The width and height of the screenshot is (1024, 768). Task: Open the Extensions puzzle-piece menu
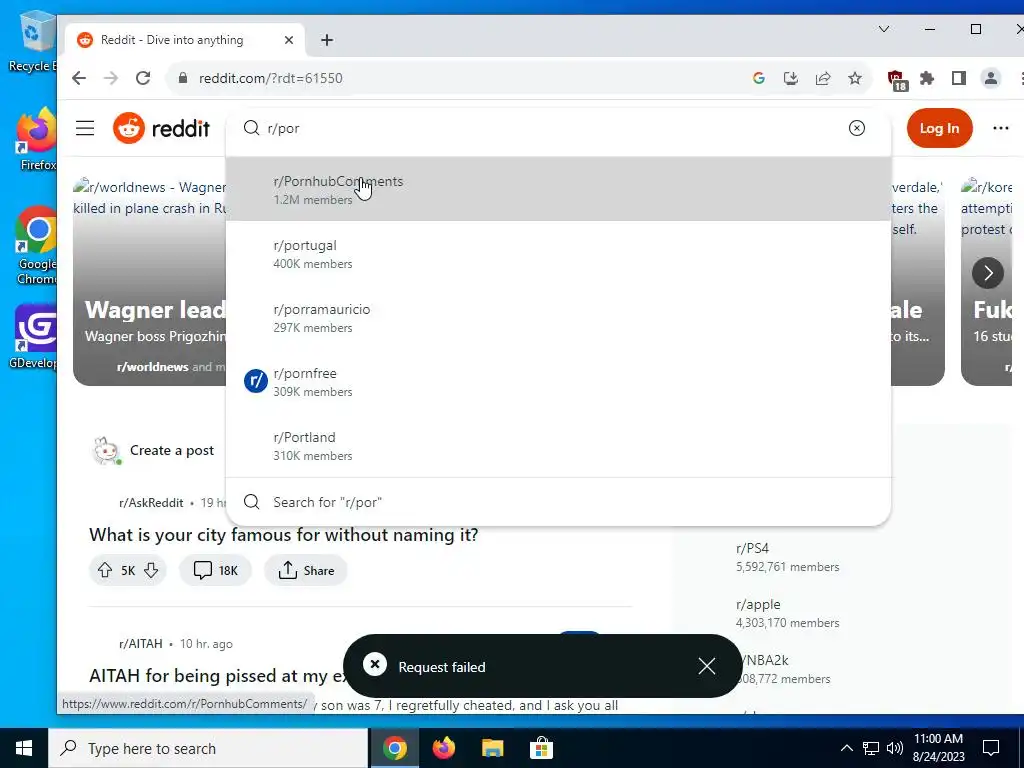pos(927,78)
